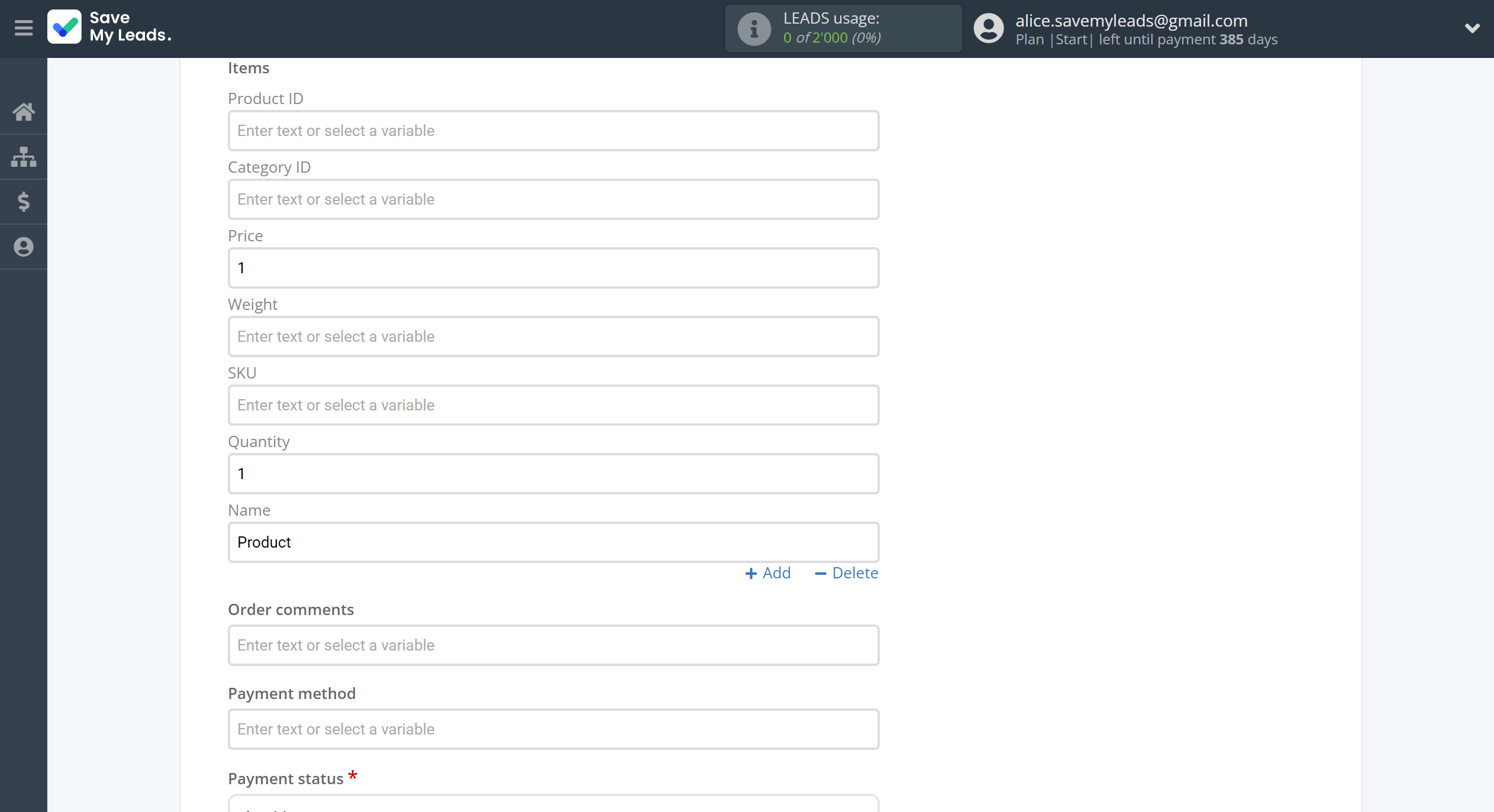Click the Price label
1494x812 pixels.
pyautogui.click(x=246, y=236)
